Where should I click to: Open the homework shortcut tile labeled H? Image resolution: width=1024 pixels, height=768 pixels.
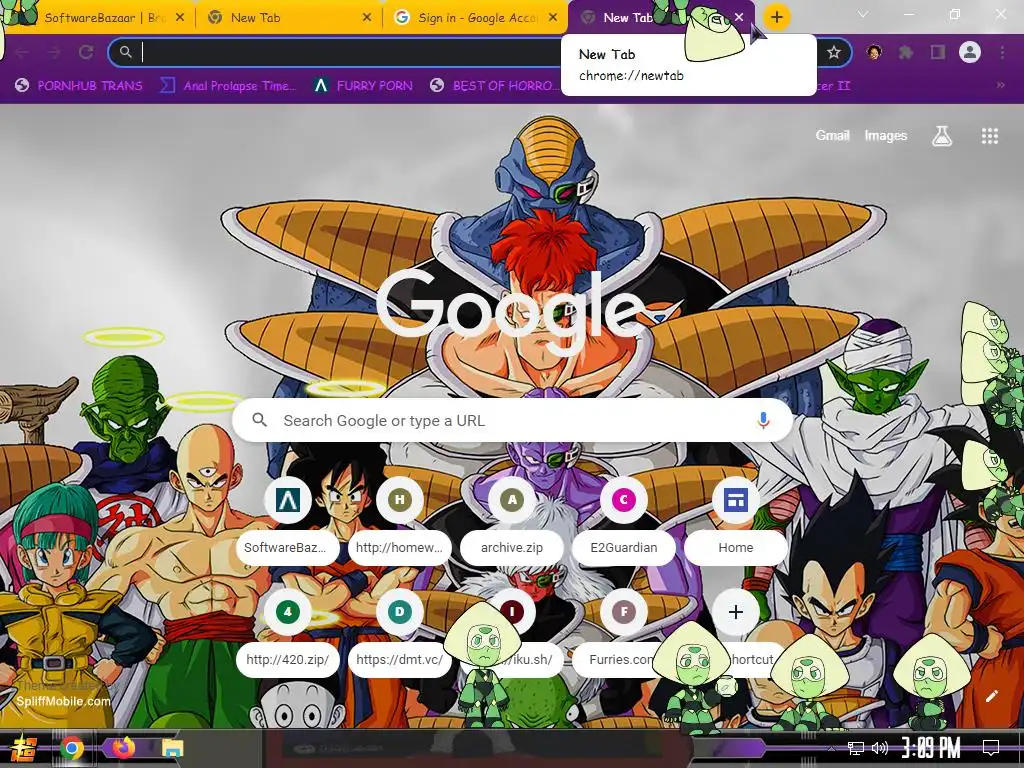(x=400, y=522)
